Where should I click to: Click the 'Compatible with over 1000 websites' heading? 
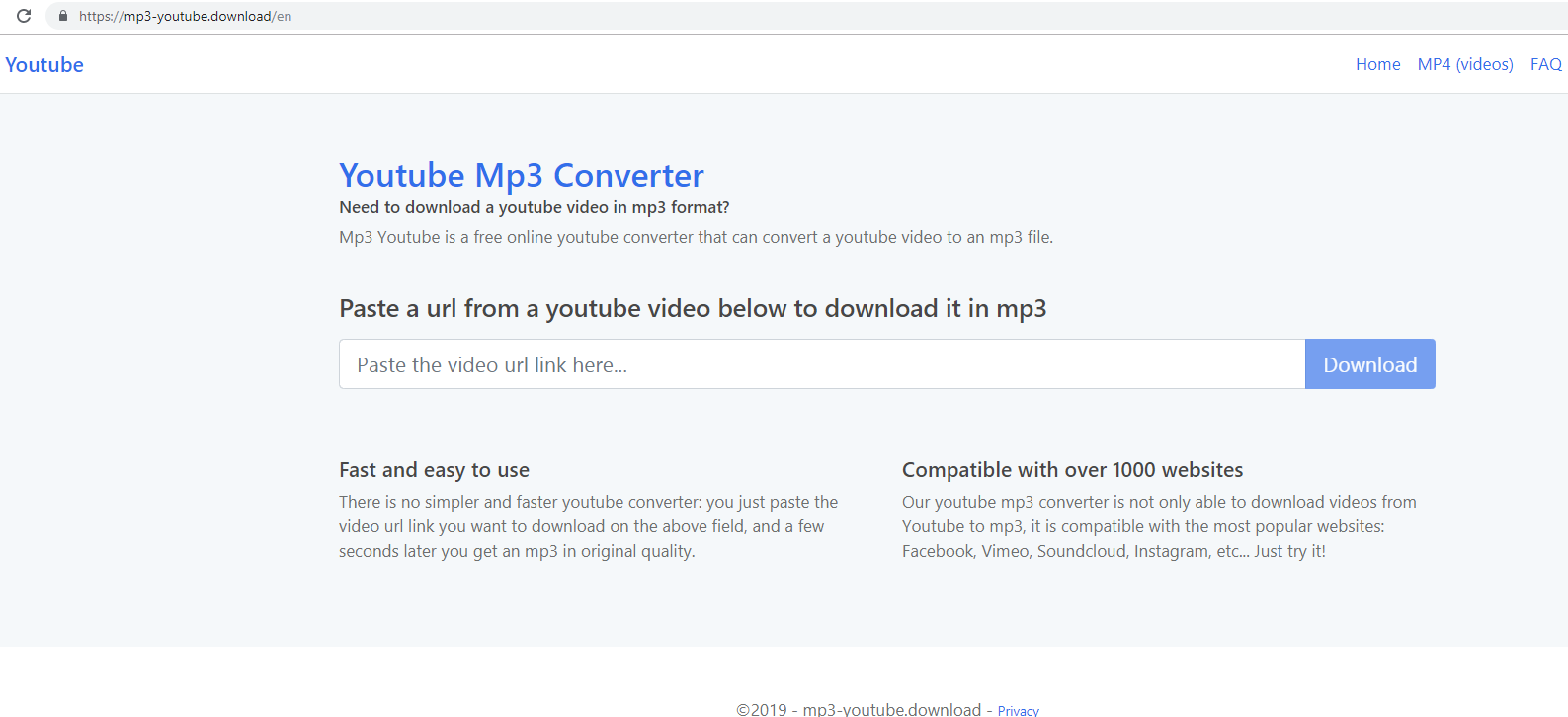[1072, 470]
